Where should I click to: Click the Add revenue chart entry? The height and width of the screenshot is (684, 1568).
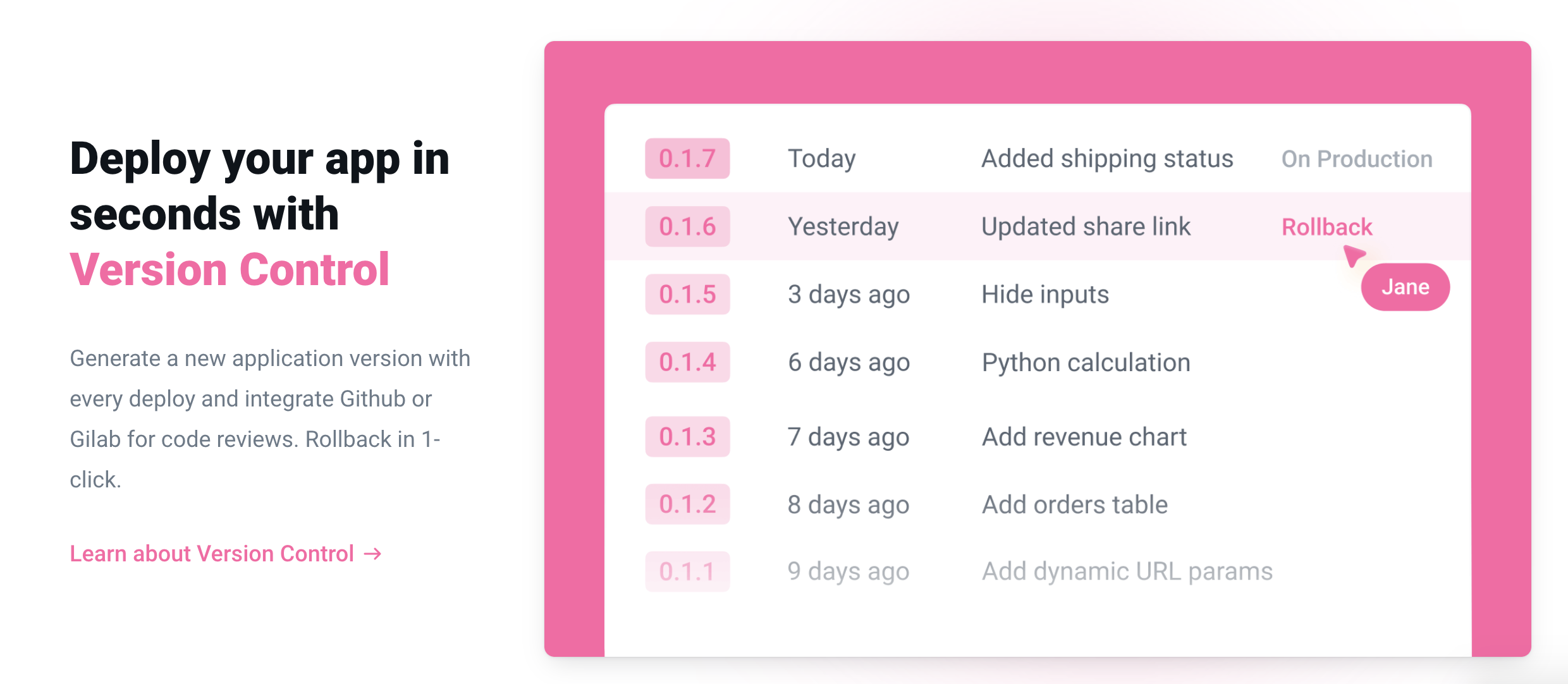(x=1084, y=436)
